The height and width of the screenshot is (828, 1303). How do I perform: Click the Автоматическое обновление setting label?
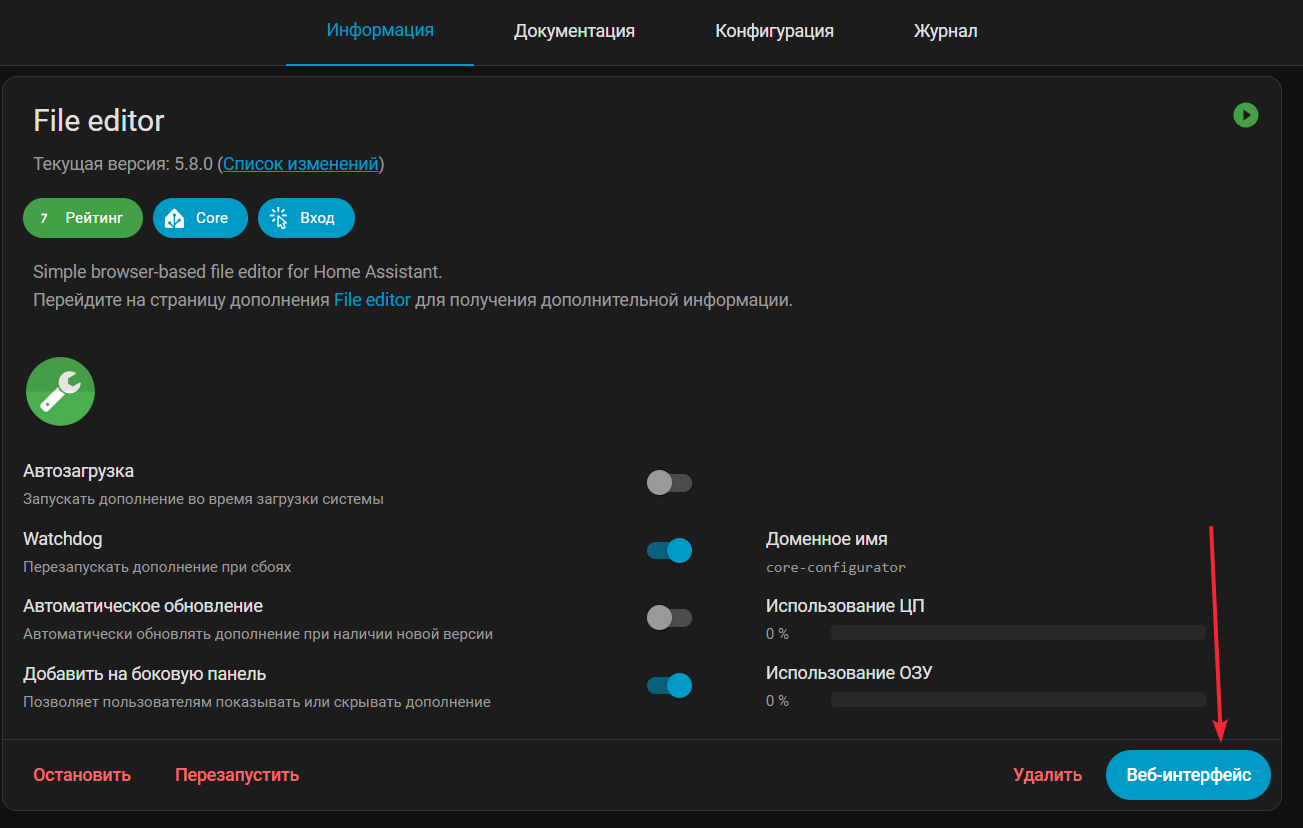pos(143,606)
